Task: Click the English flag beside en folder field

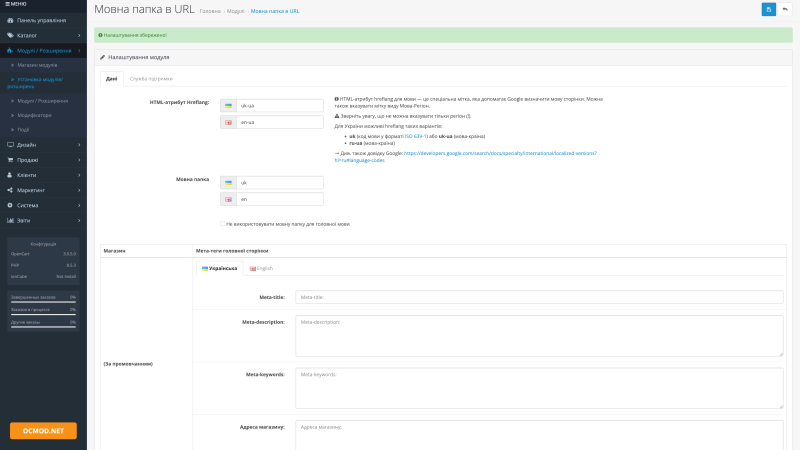Action: (229, 199)
